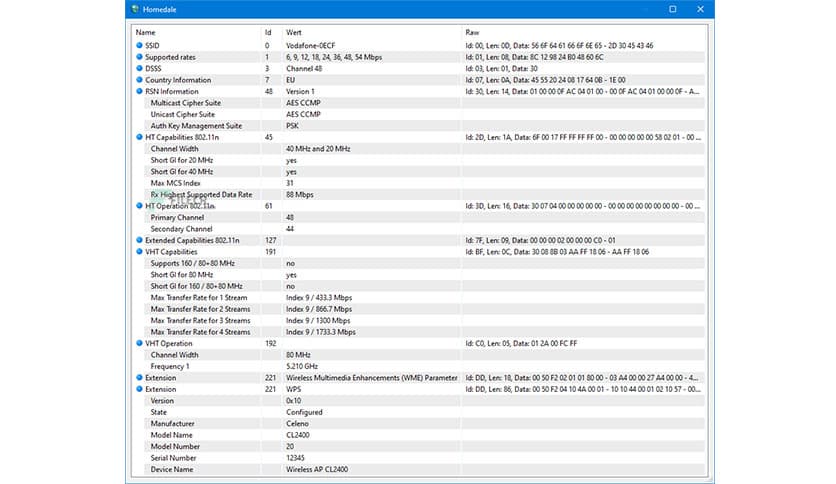Maximize the Homedale window
The height and width of the screenshot is (484, 836).
(672, 9)
